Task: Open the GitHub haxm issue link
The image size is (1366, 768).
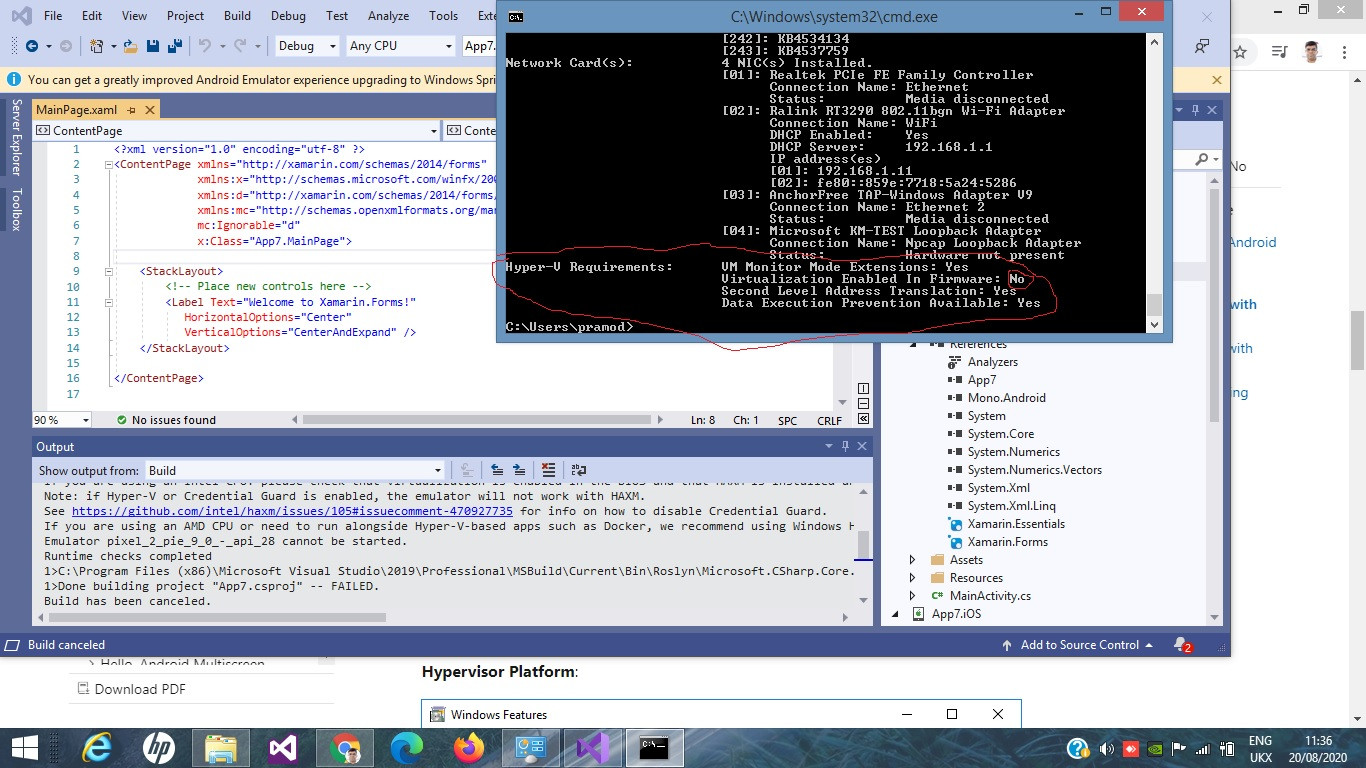Action: coord(292,511)
